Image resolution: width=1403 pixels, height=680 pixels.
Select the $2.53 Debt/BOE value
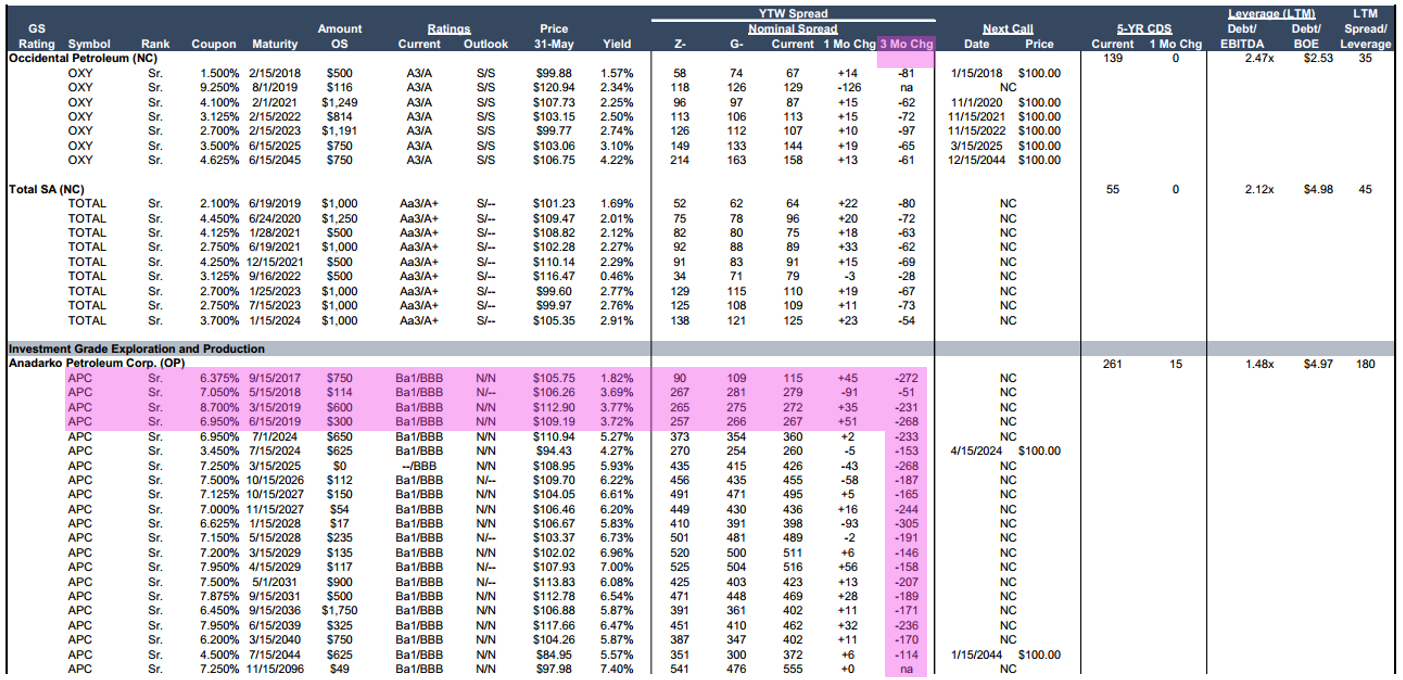pos(1317,59)
